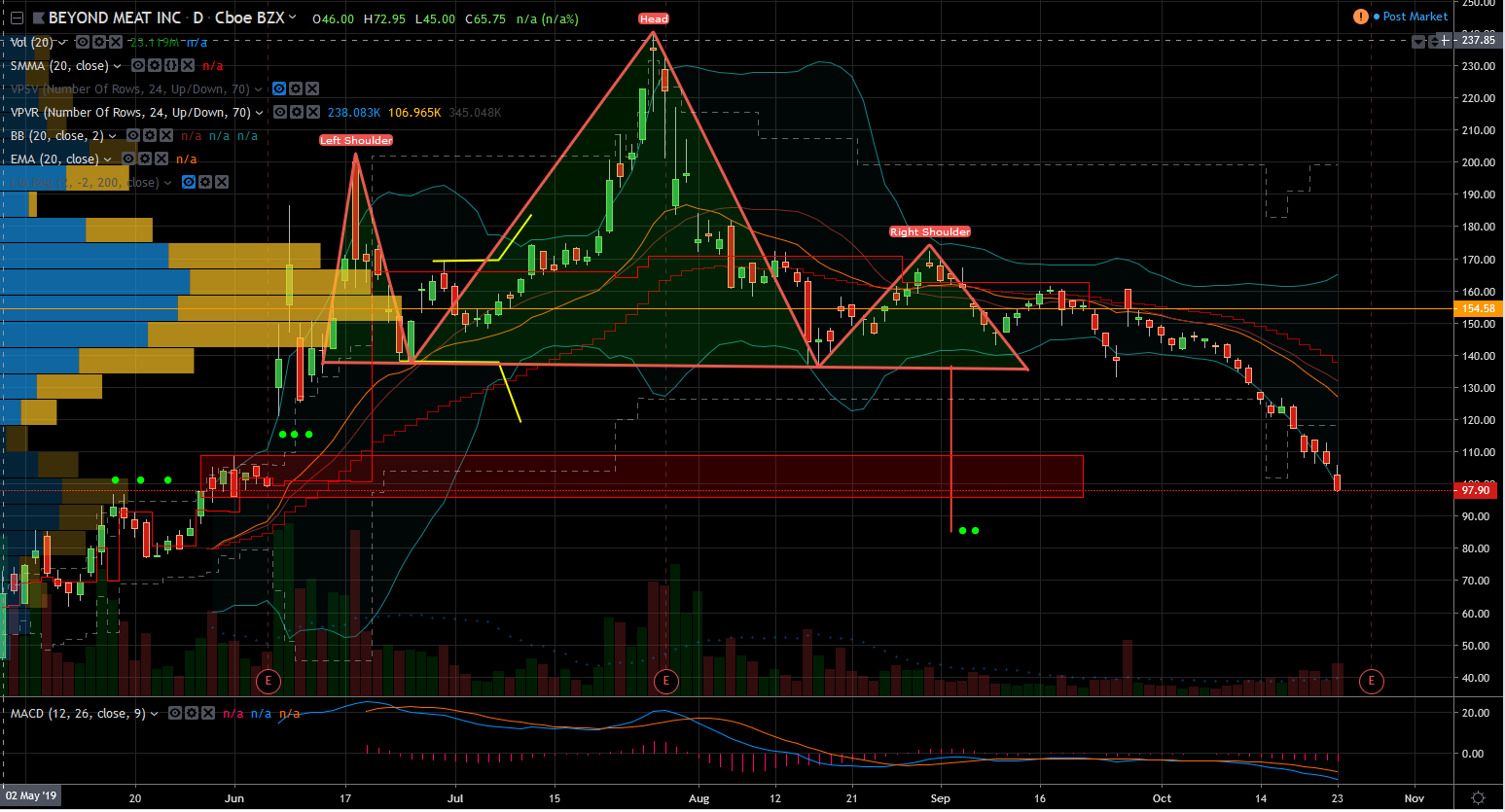Click the MACD 20.00 scale value
The height and width of the screenshot is (812, 1505).
[1476, 713]
